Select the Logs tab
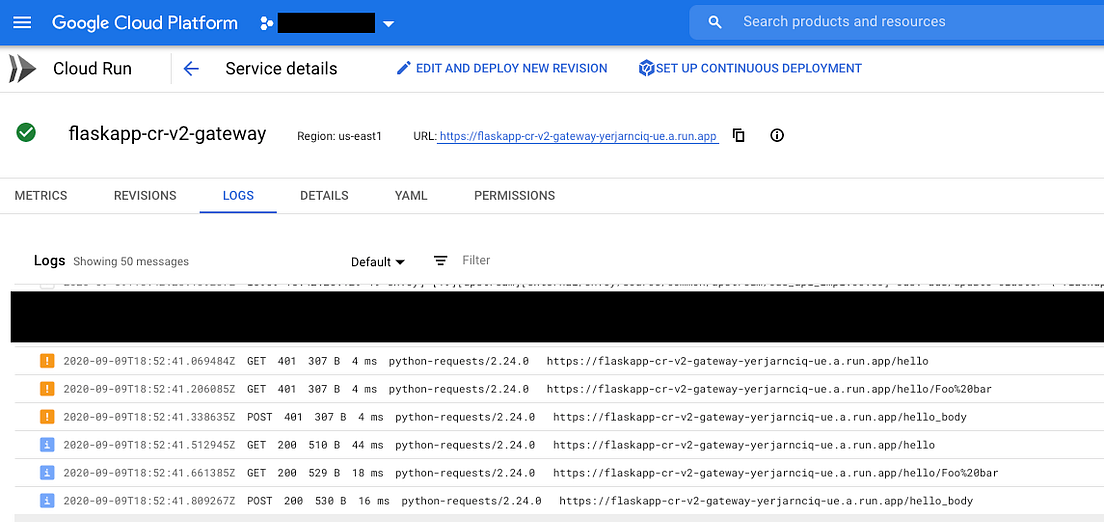Image resolution: width=1104 pixels, height=522 pixels. 238,196
